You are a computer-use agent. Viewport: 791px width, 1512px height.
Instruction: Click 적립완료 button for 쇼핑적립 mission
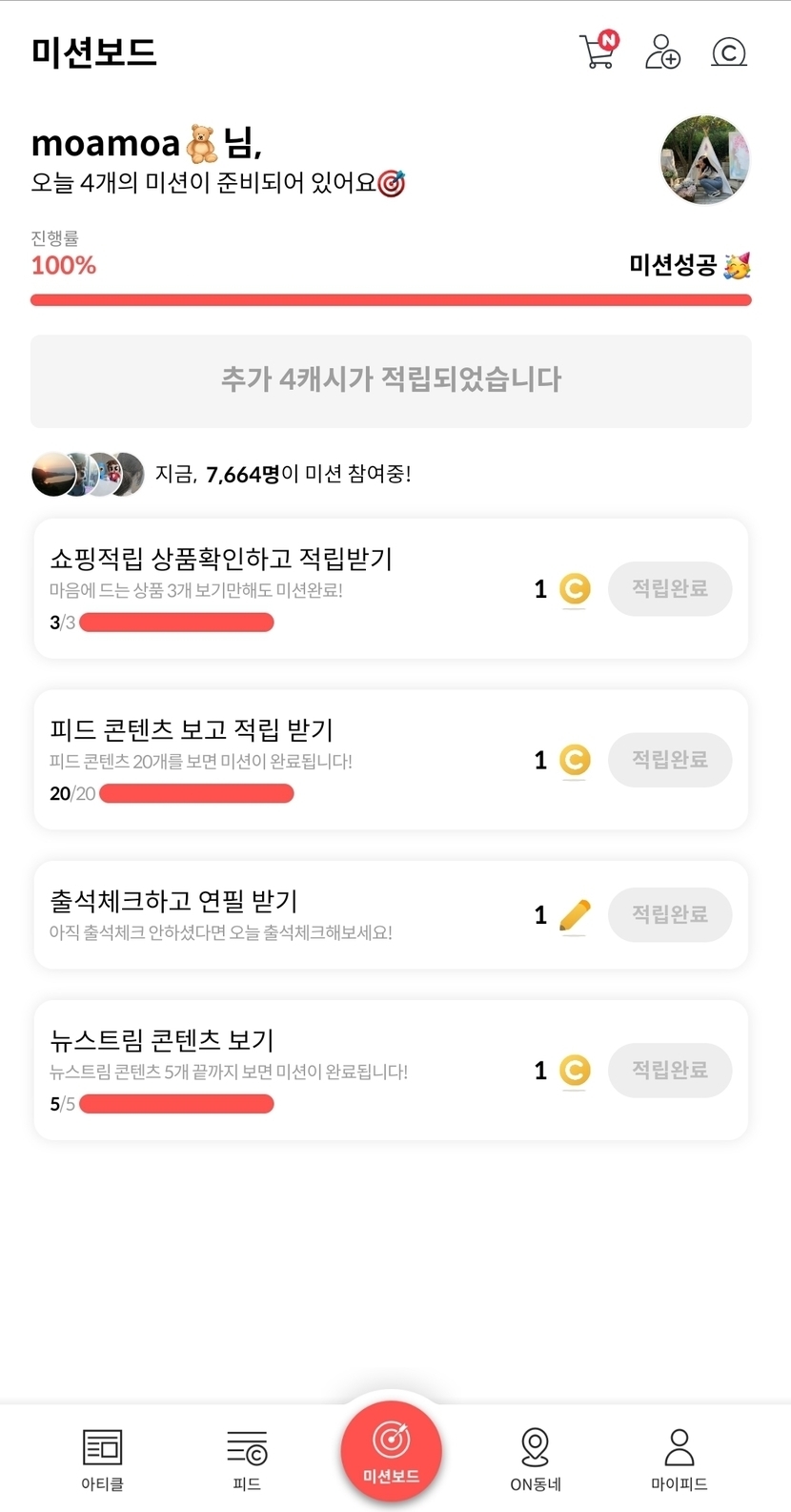point(670,589)
